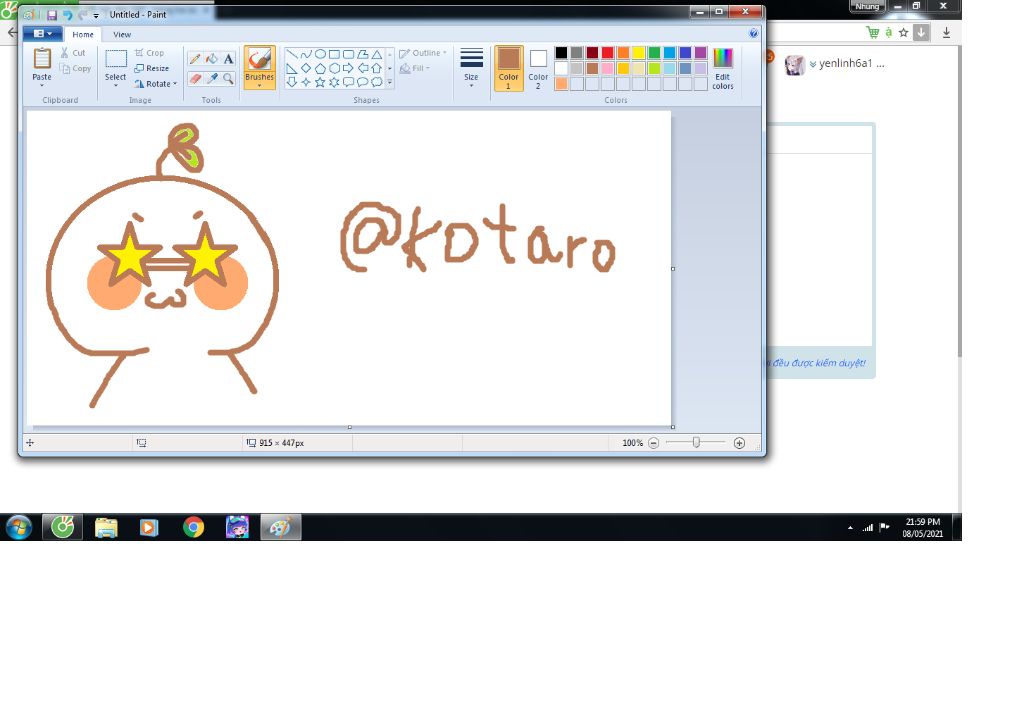Click zoom out minus button
Viewport: 1024px width, 727px height.
click(x=654, y=443)
